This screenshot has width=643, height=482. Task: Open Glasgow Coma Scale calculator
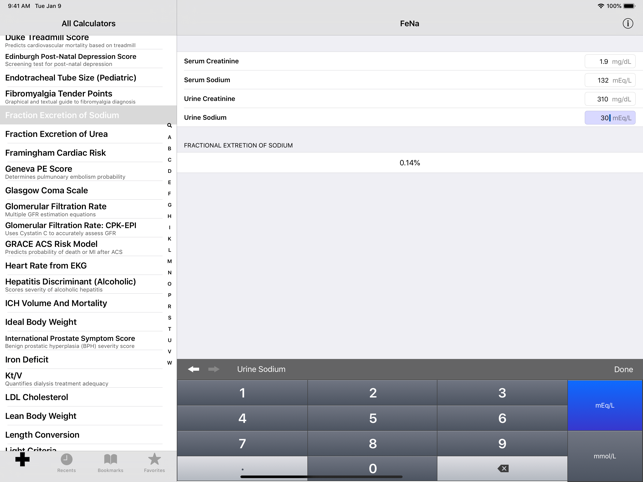pyautogui.click(x=46, y=190)
